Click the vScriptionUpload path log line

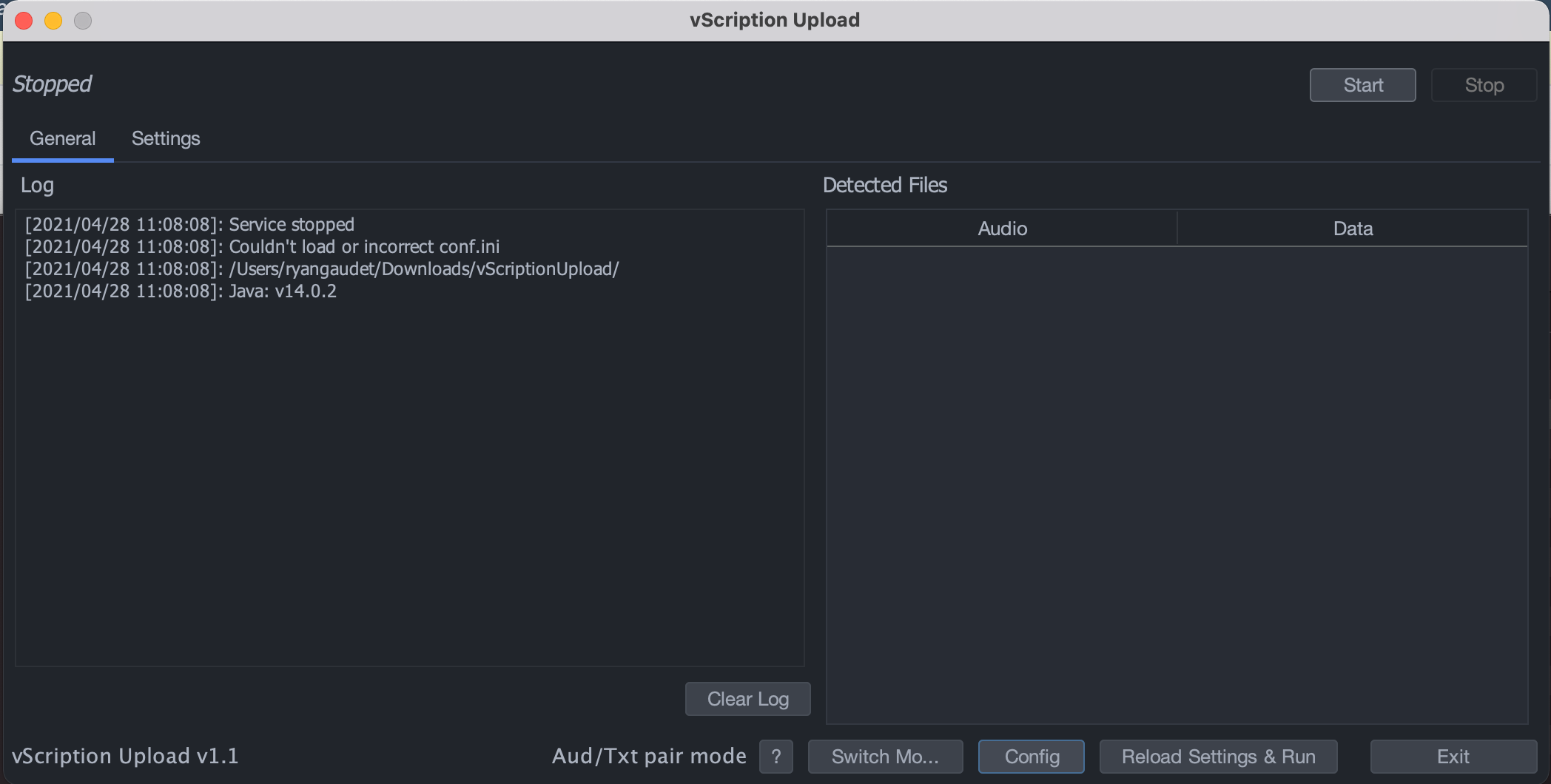point(322,268)
